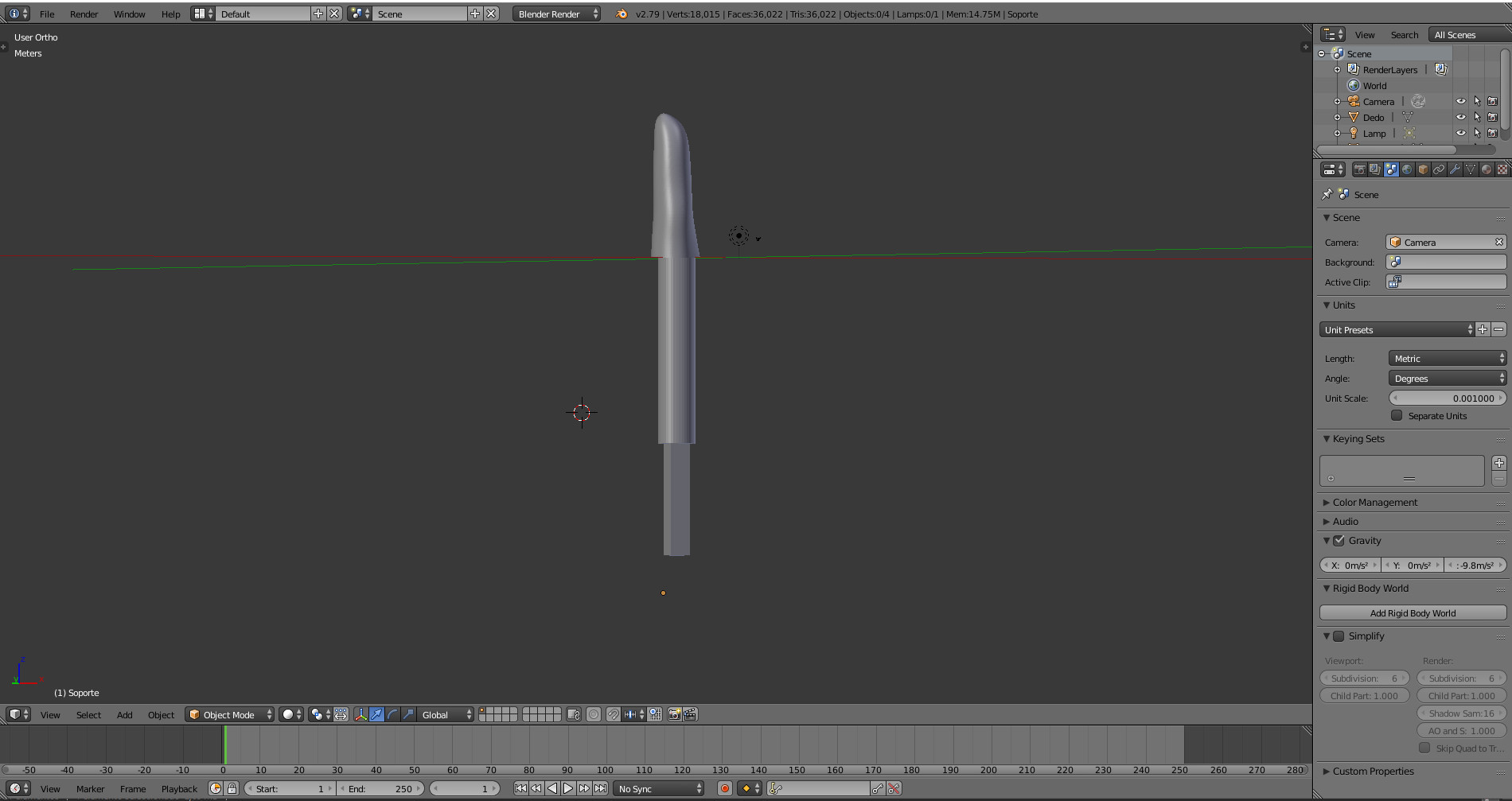Open the Render menu in the top bar

84,14
